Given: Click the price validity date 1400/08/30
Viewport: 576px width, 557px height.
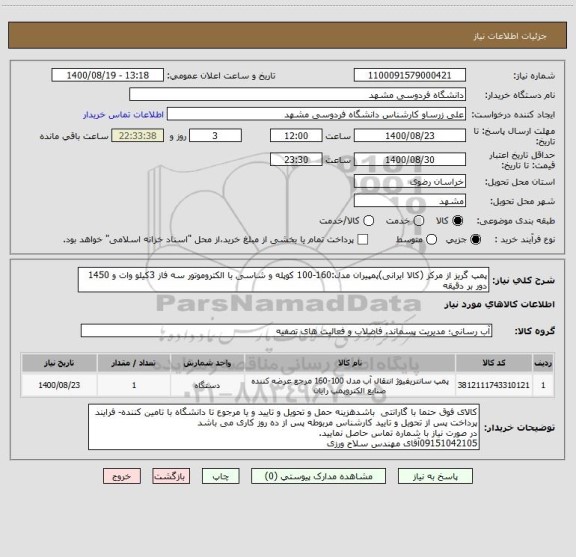Looking at the screenshot, I should coord(410,159).
